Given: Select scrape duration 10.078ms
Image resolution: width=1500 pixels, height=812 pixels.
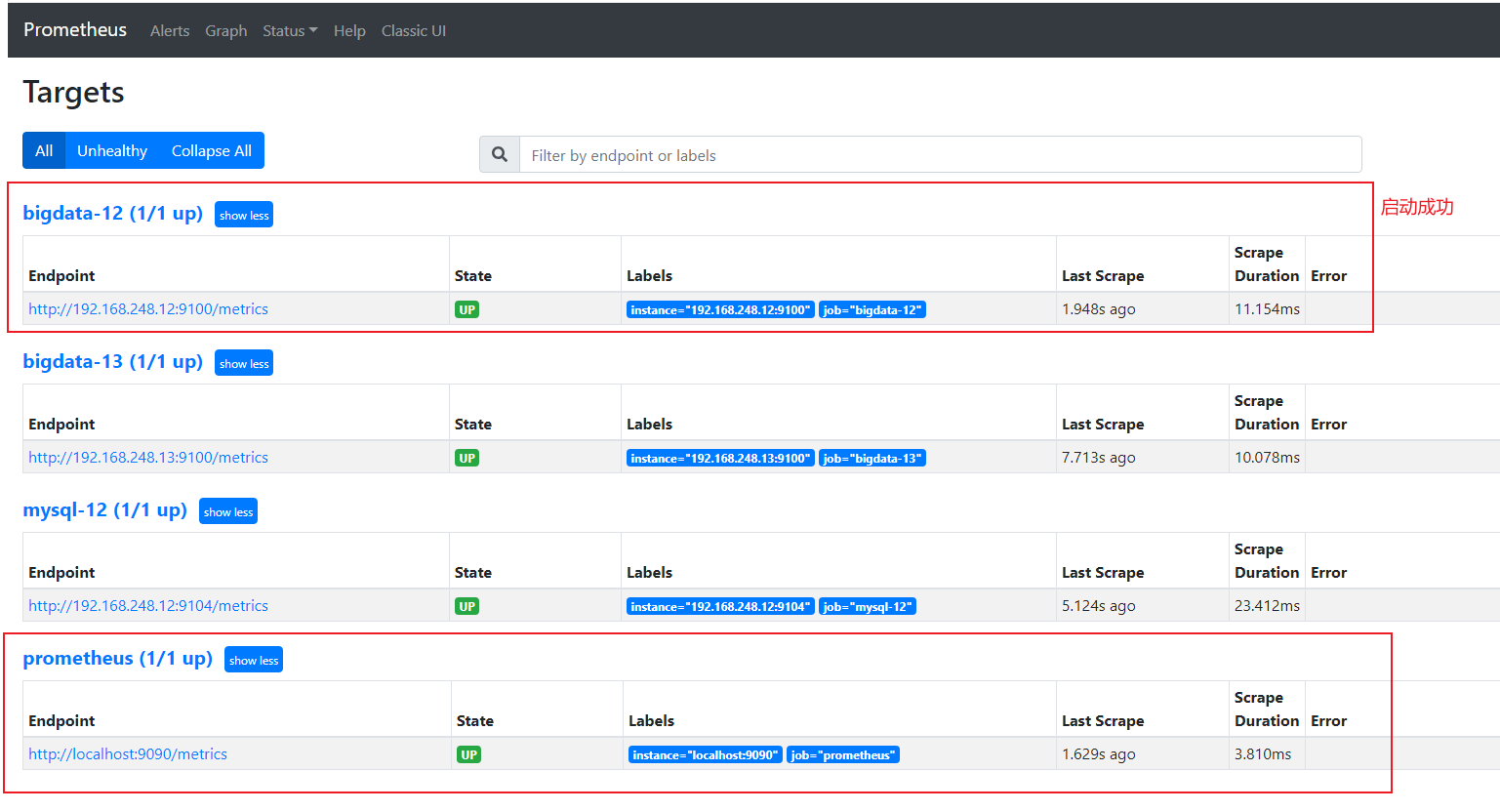Looking at the screenshot, I should [1267, 457].
